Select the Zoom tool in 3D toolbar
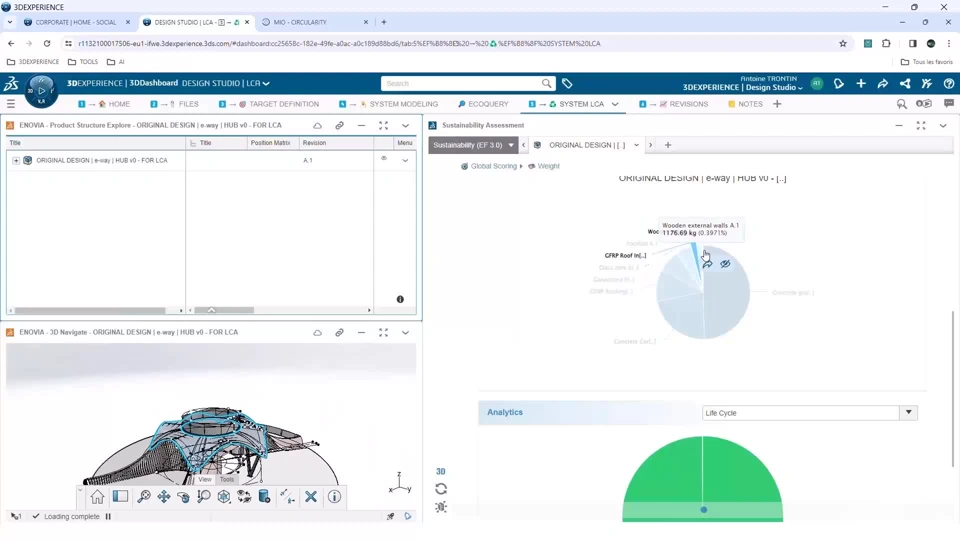The image size is (960, 540). 144,497
